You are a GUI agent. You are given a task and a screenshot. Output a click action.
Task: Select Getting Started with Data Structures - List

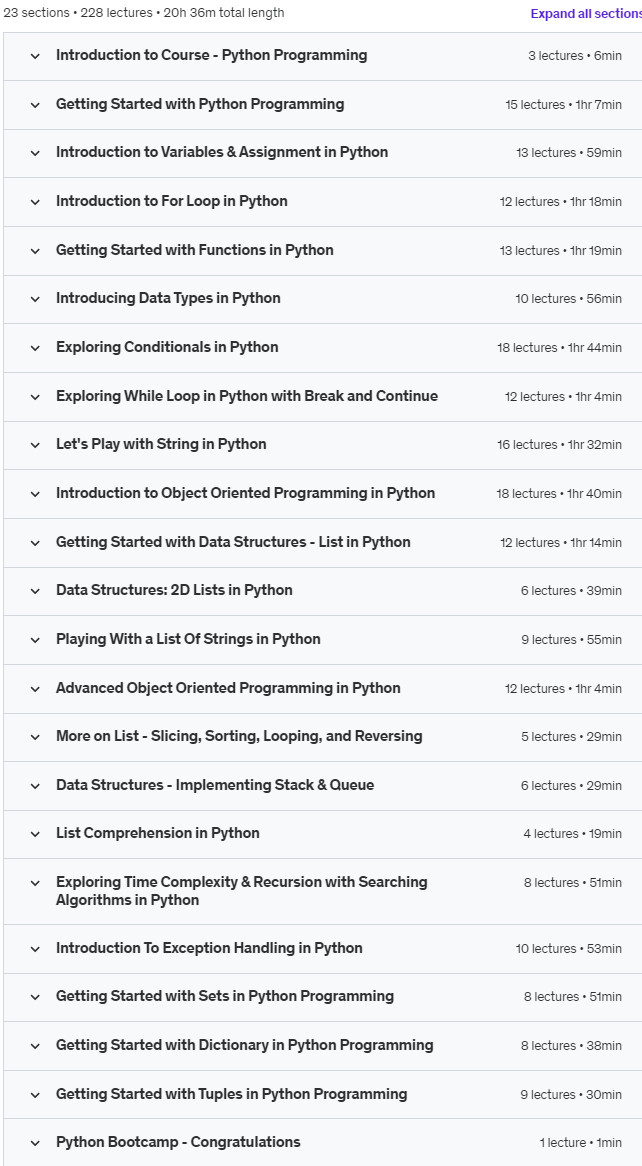point(233,542)
